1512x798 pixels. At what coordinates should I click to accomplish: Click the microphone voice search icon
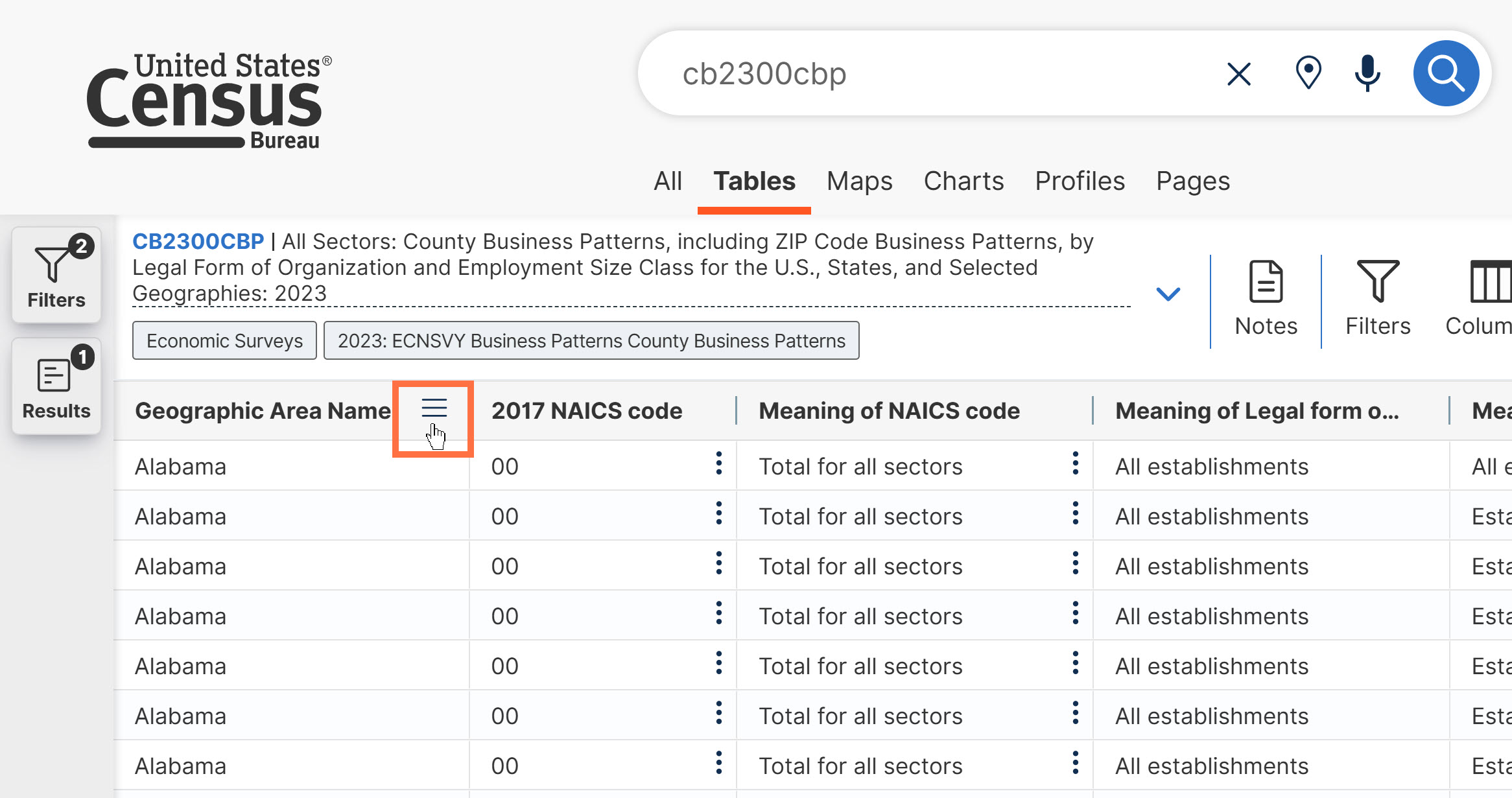point(1367,73)
